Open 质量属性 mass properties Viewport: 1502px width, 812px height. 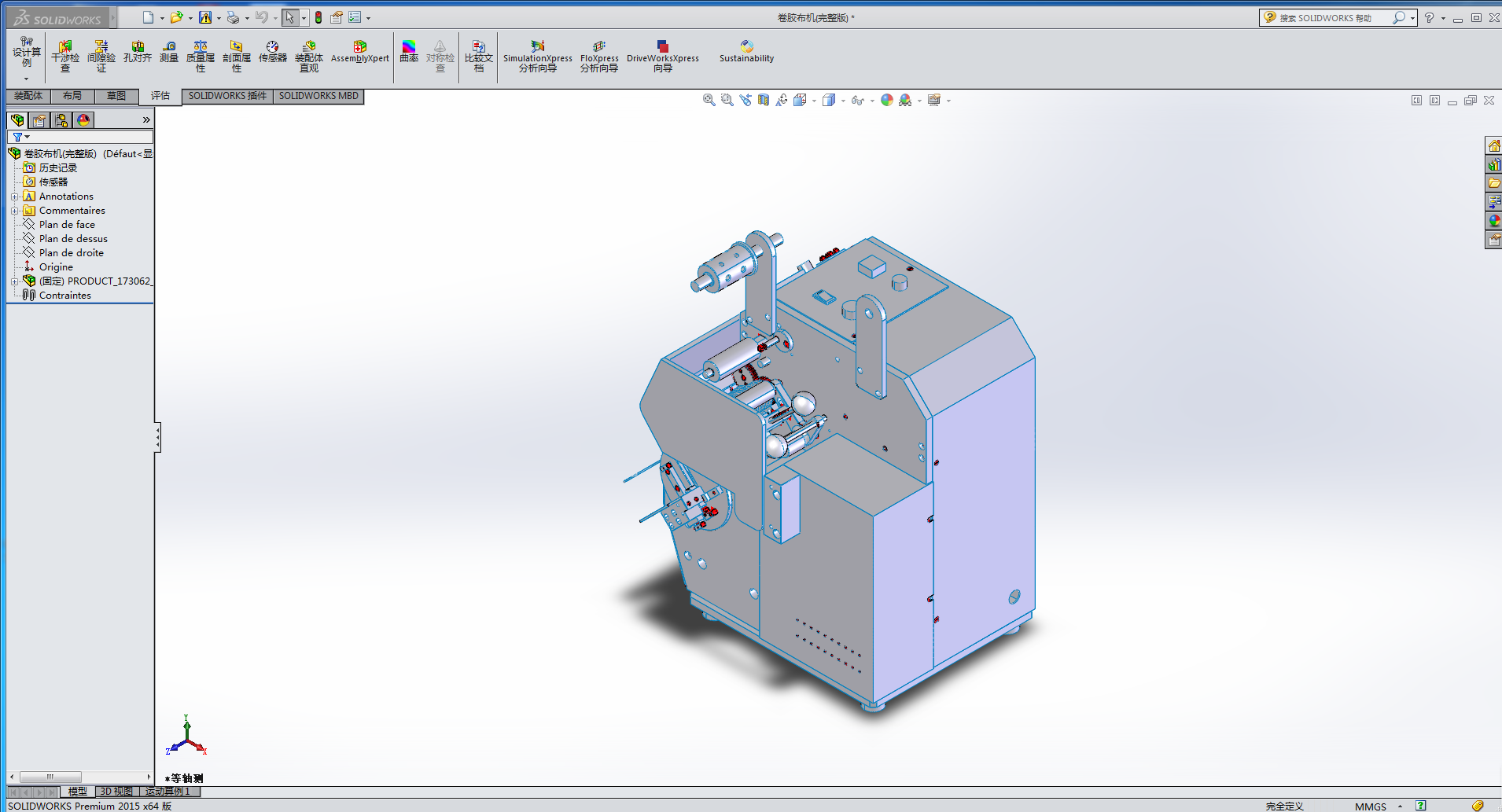[200, 56]
